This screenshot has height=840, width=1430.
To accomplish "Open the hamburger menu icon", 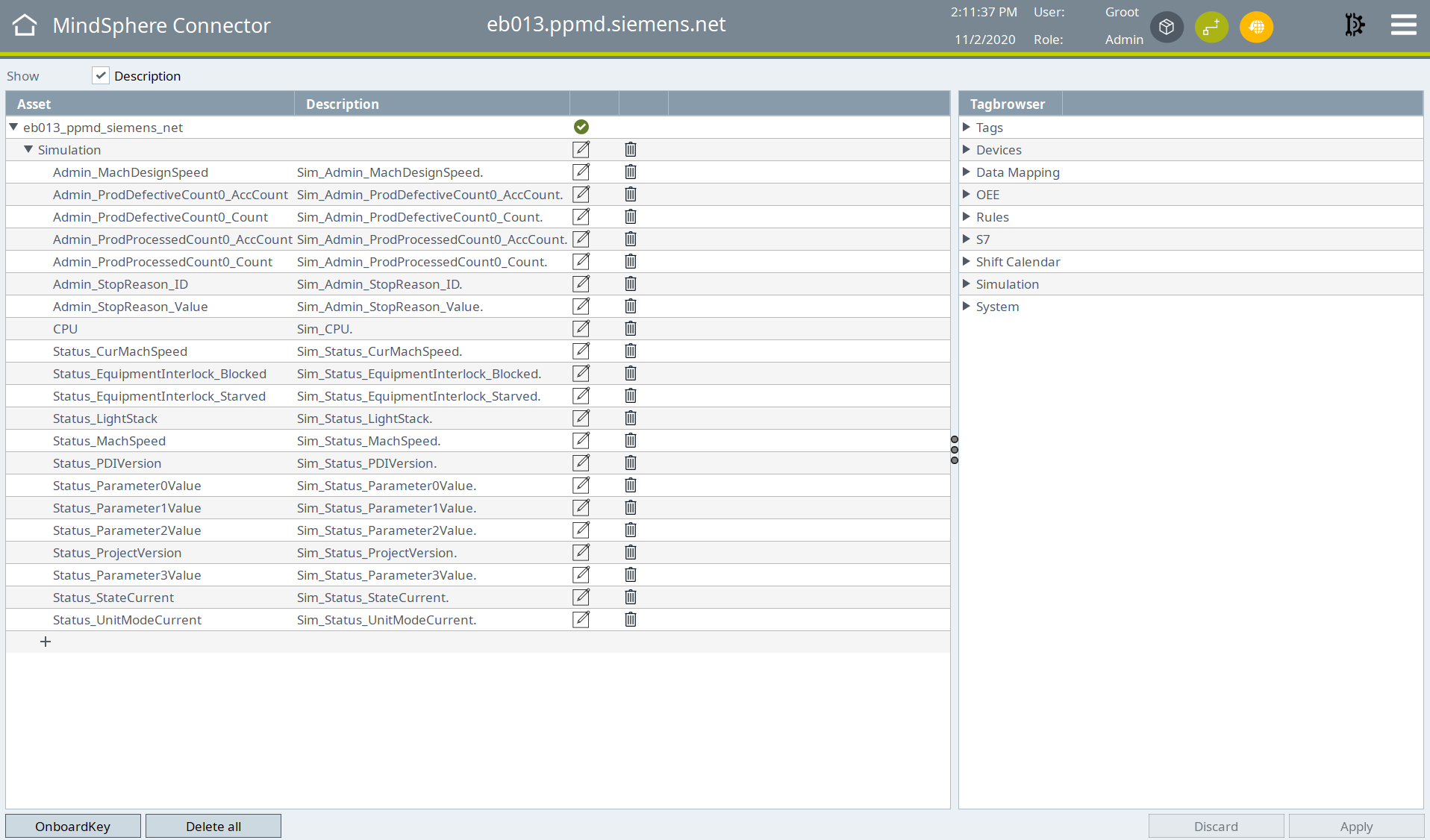I will pos(1403,25).
